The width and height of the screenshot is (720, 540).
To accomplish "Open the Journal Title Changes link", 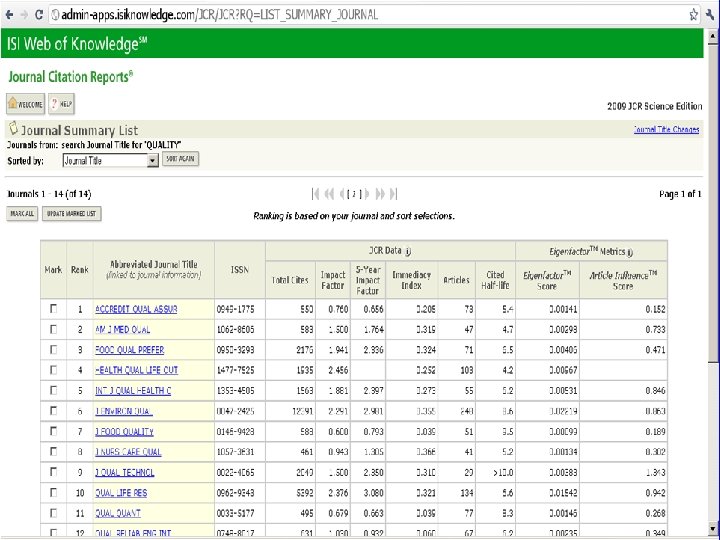I will tap(666, 129).
